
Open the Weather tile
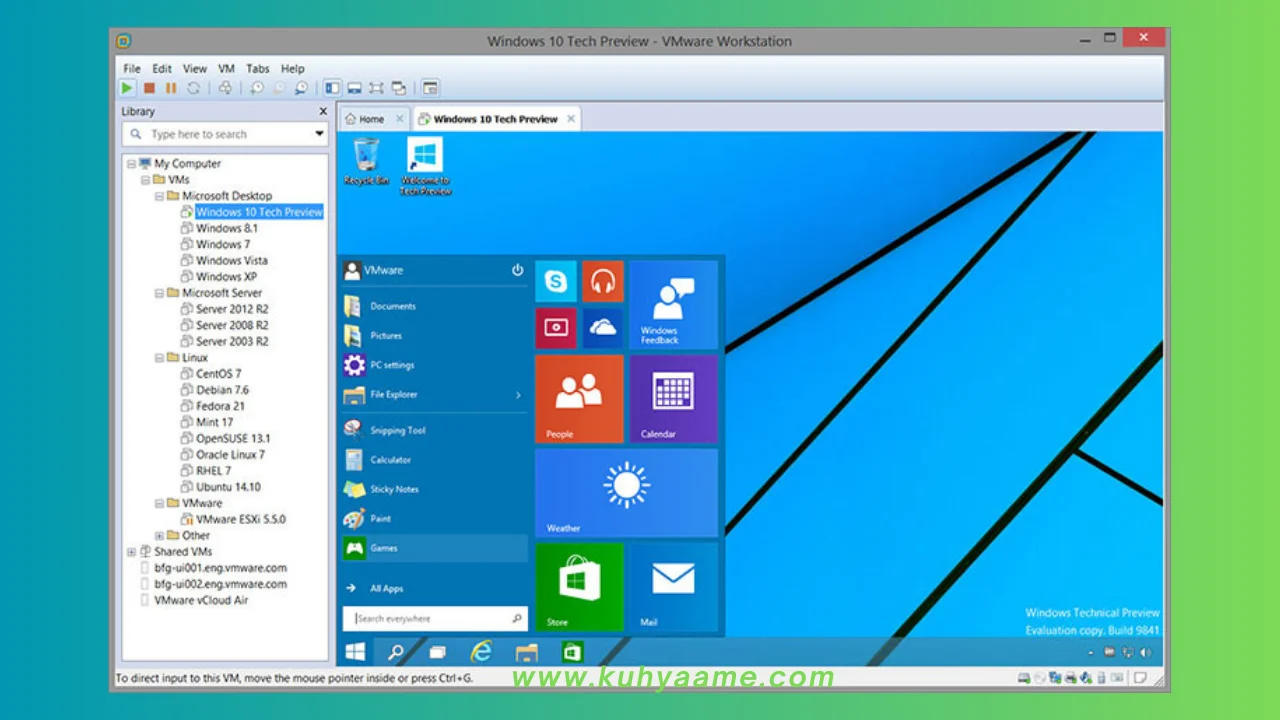point(626,493)
